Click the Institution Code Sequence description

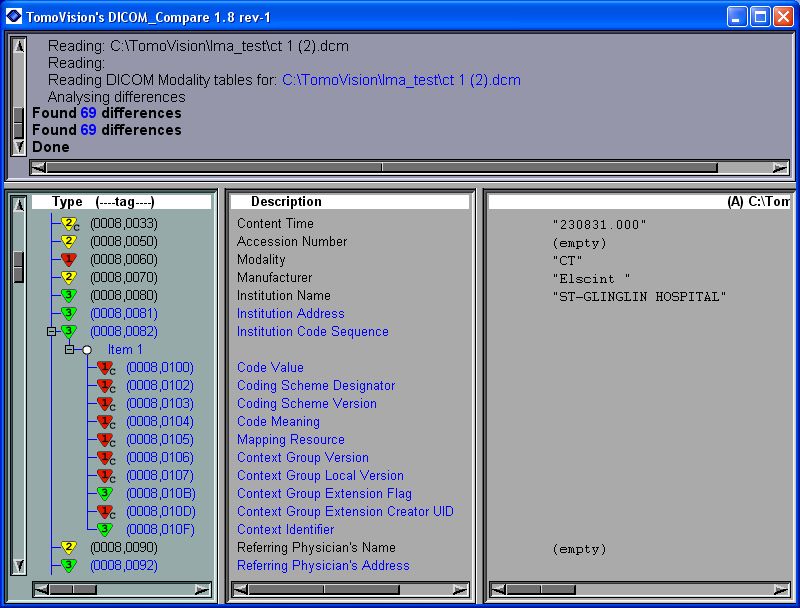click(x=313, y=332)
